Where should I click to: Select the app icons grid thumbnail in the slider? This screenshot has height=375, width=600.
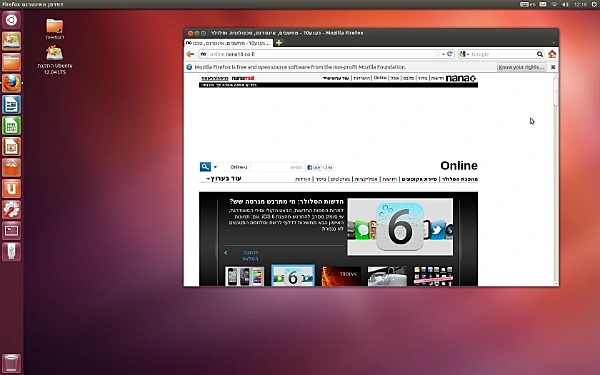[433, 276]
